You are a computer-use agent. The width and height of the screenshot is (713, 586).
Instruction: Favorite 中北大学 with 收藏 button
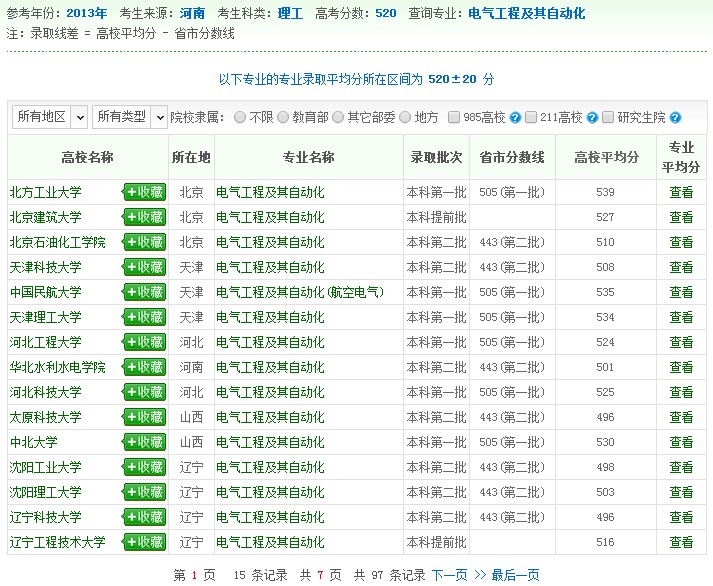coord(144,442)
